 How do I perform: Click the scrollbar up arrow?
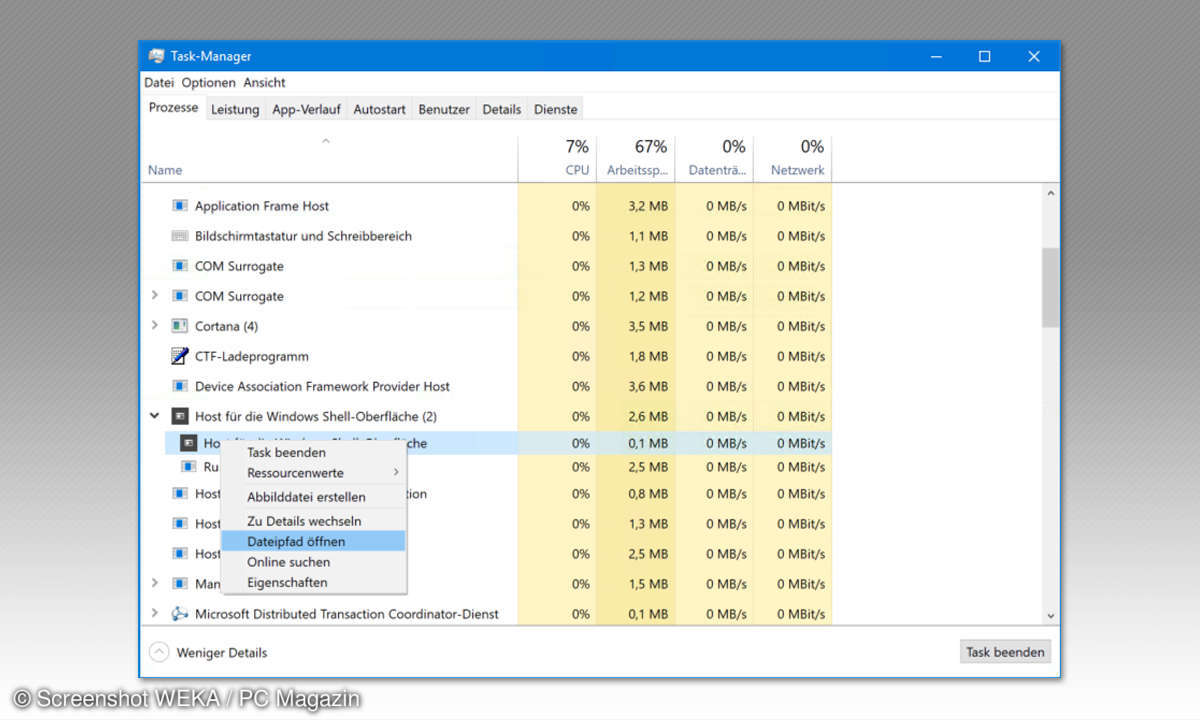coord(1050,193)
